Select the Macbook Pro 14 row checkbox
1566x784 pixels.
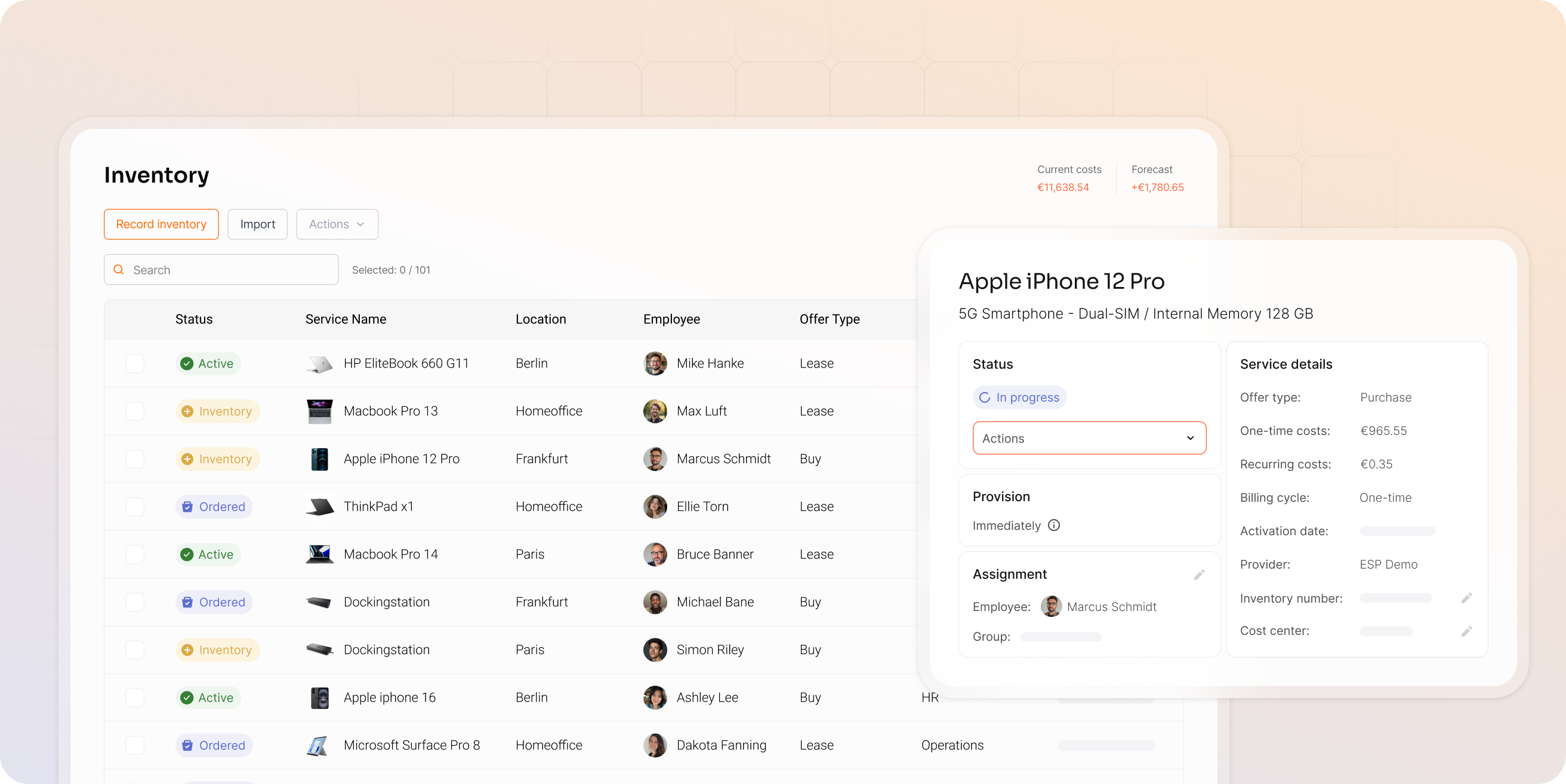pos(134,554)
